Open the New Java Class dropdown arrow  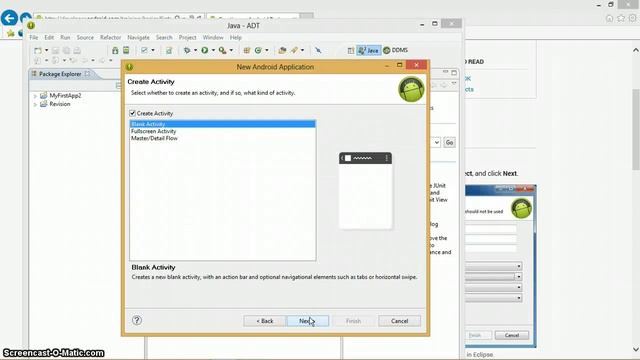[267, 50]
